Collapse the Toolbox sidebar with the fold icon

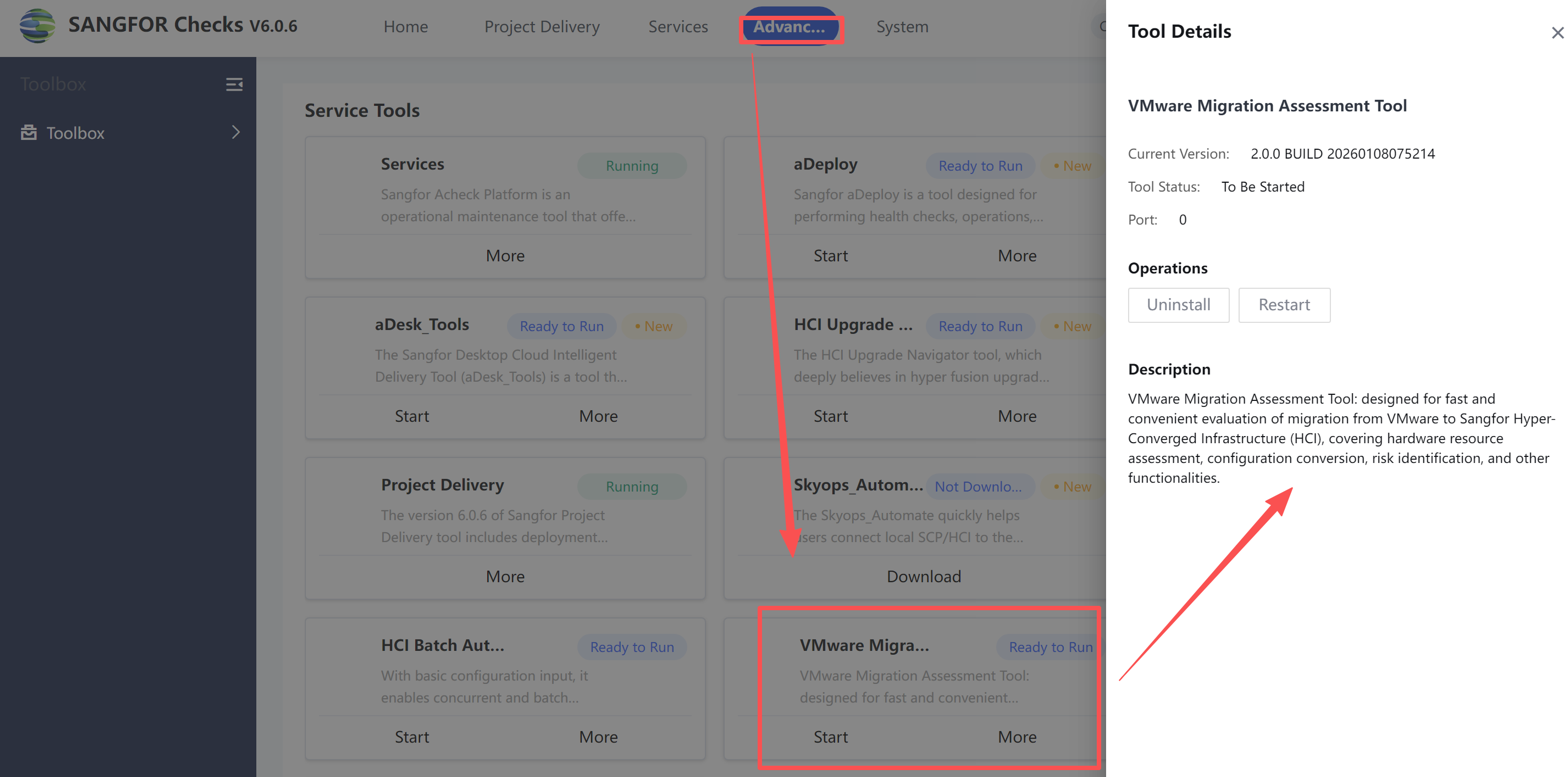234,85
